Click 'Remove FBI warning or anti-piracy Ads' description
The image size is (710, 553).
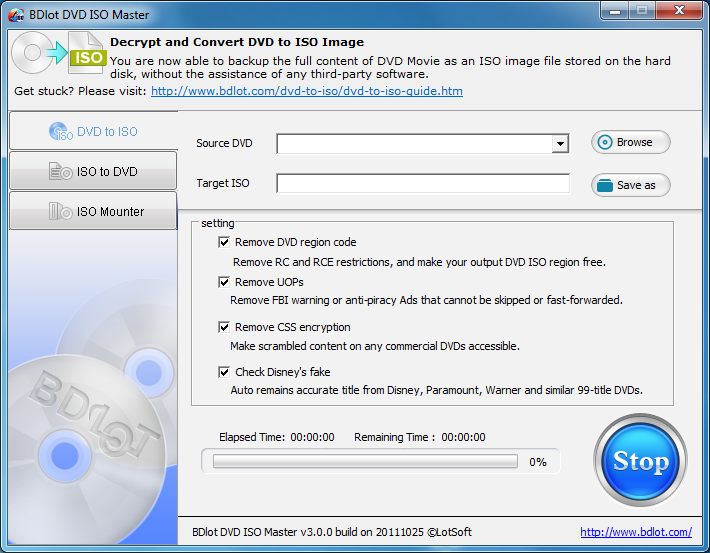pyautogui.click(x=426, y=300)
